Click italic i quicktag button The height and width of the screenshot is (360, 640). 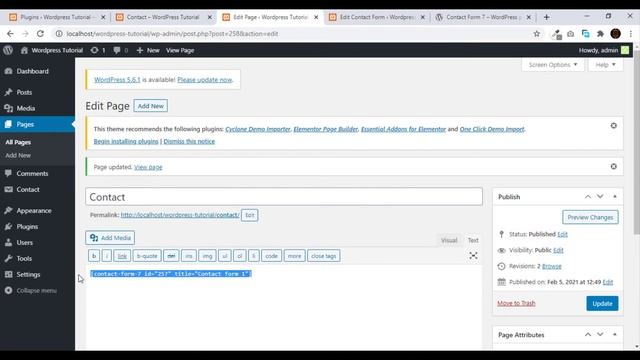(107, 256)
